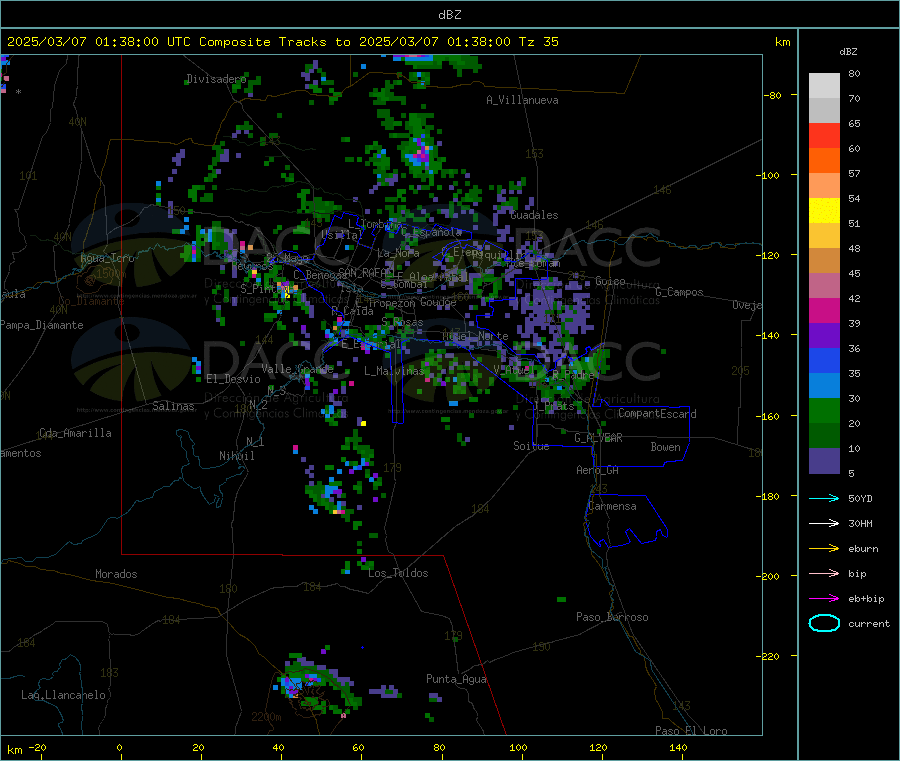Click the cyan current ellipse icon
Screen dimensions: 900x761
pos(824,623)
